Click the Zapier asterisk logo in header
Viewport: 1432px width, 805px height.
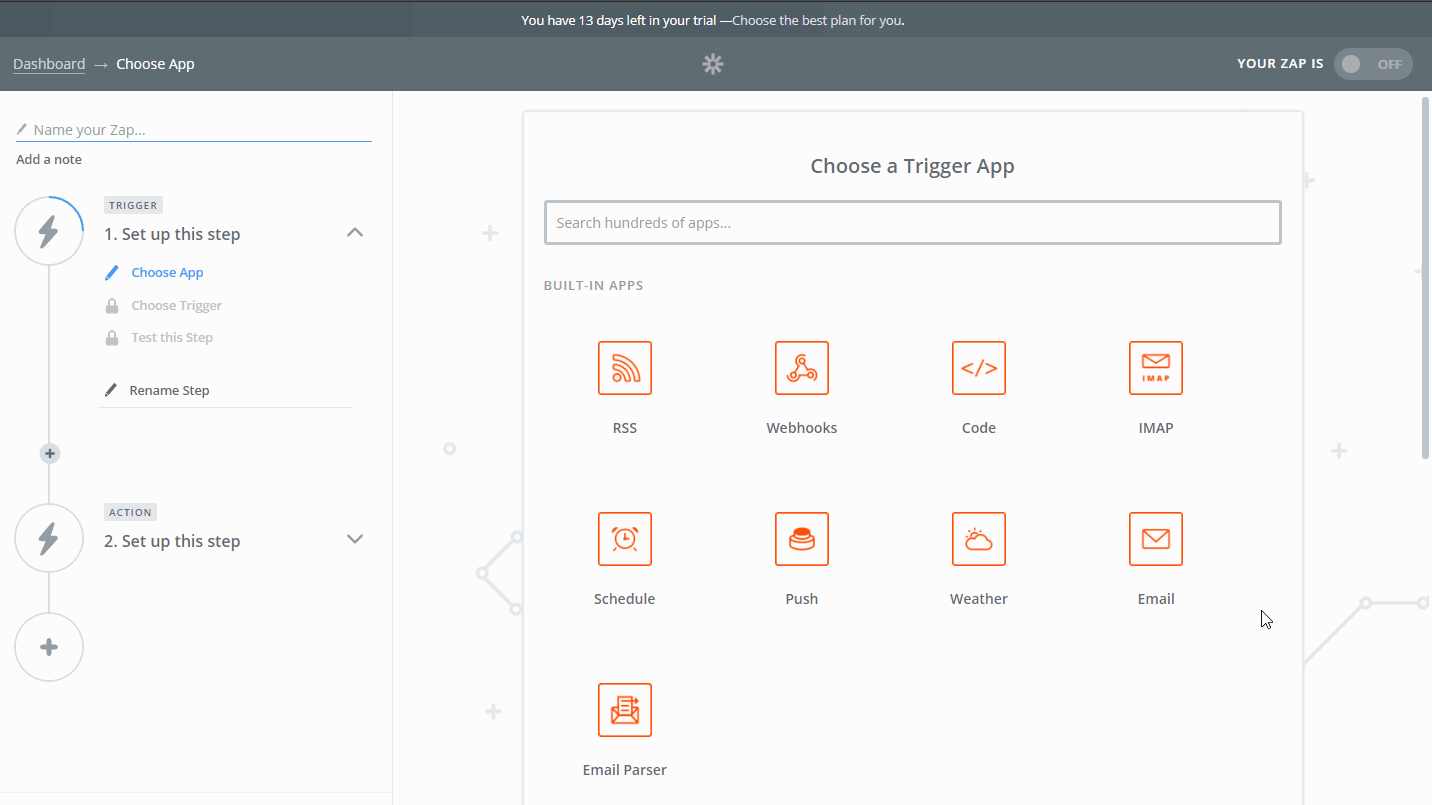712,64
